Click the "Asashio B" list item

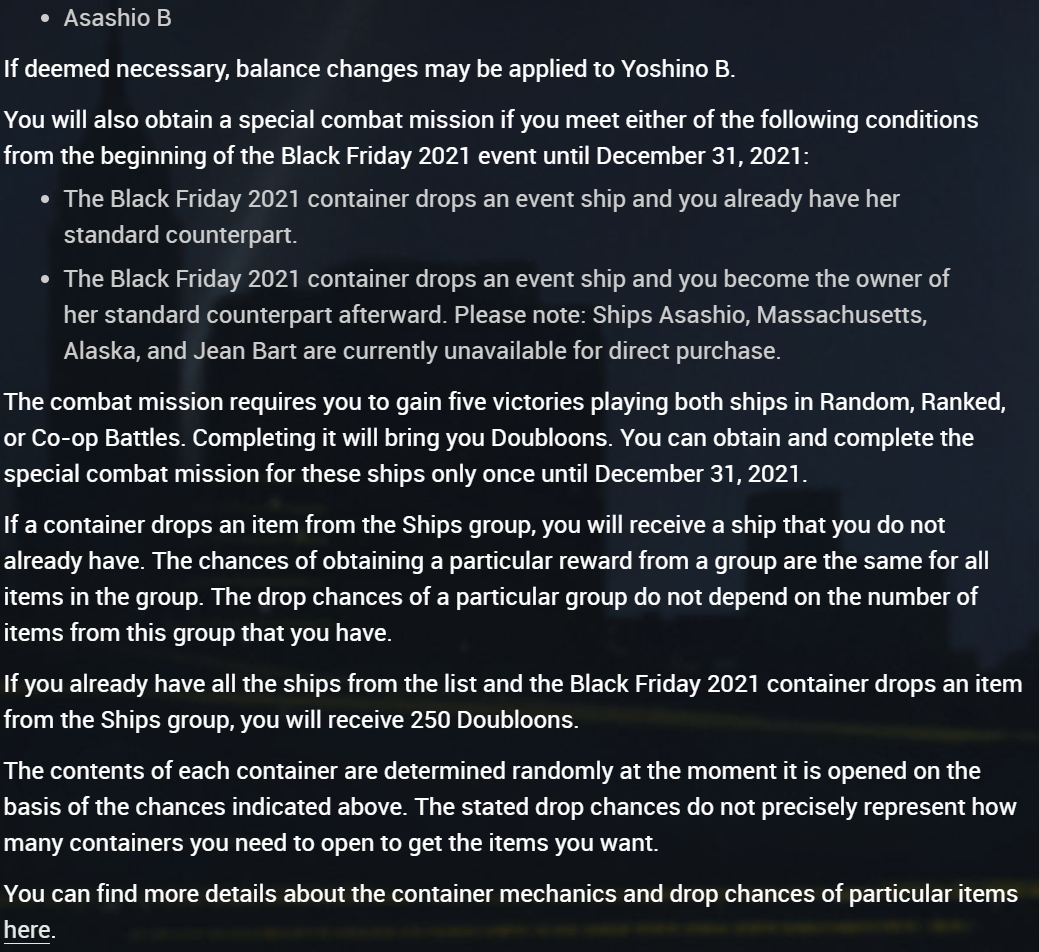tap(117, 18)
